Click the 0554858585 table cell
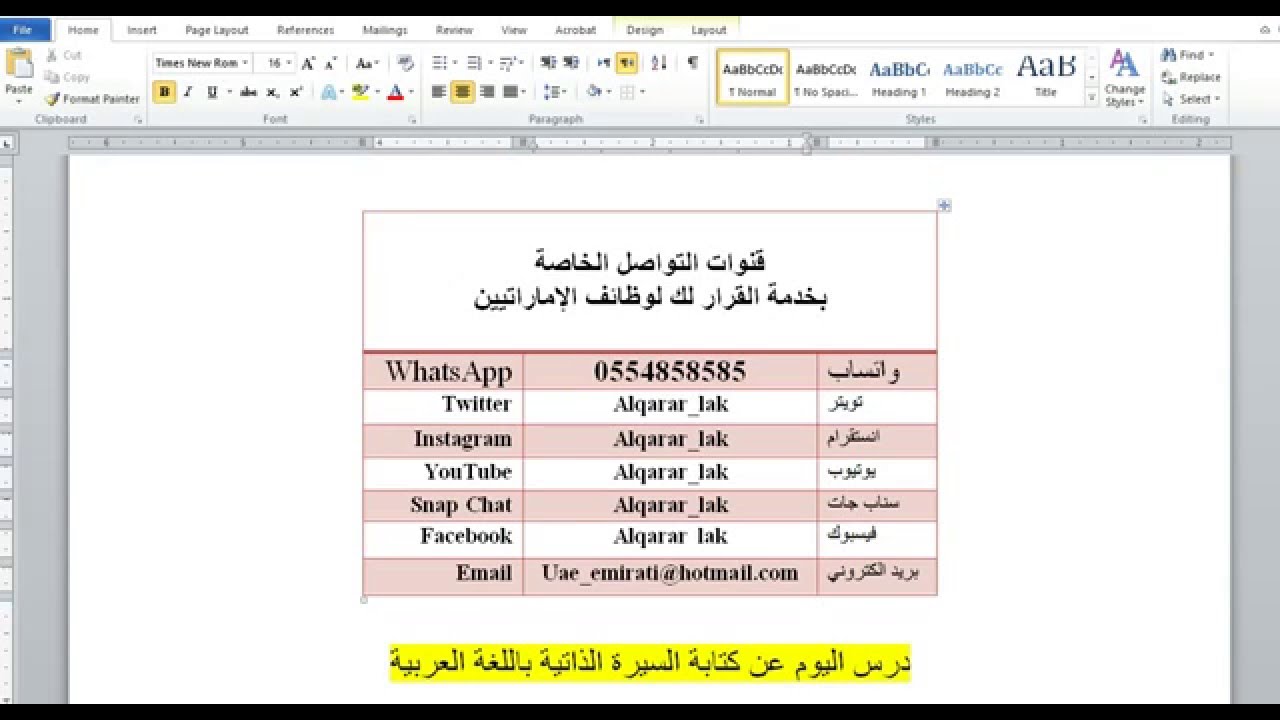Screen dimensions: 1280x720 670,372
